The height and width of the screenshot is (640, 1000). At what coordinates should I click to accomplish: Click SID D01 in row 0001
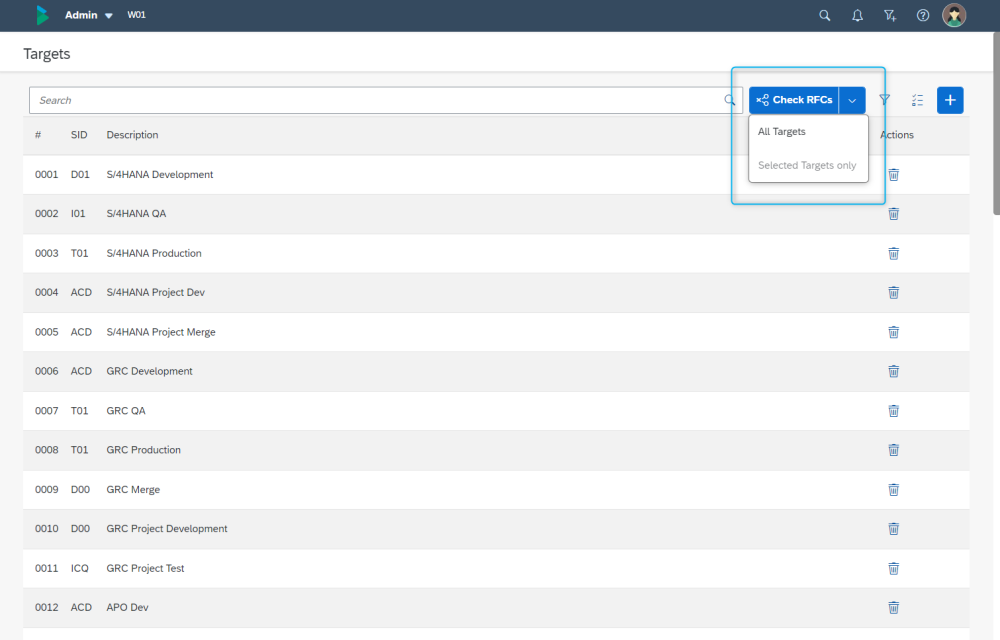80,175
